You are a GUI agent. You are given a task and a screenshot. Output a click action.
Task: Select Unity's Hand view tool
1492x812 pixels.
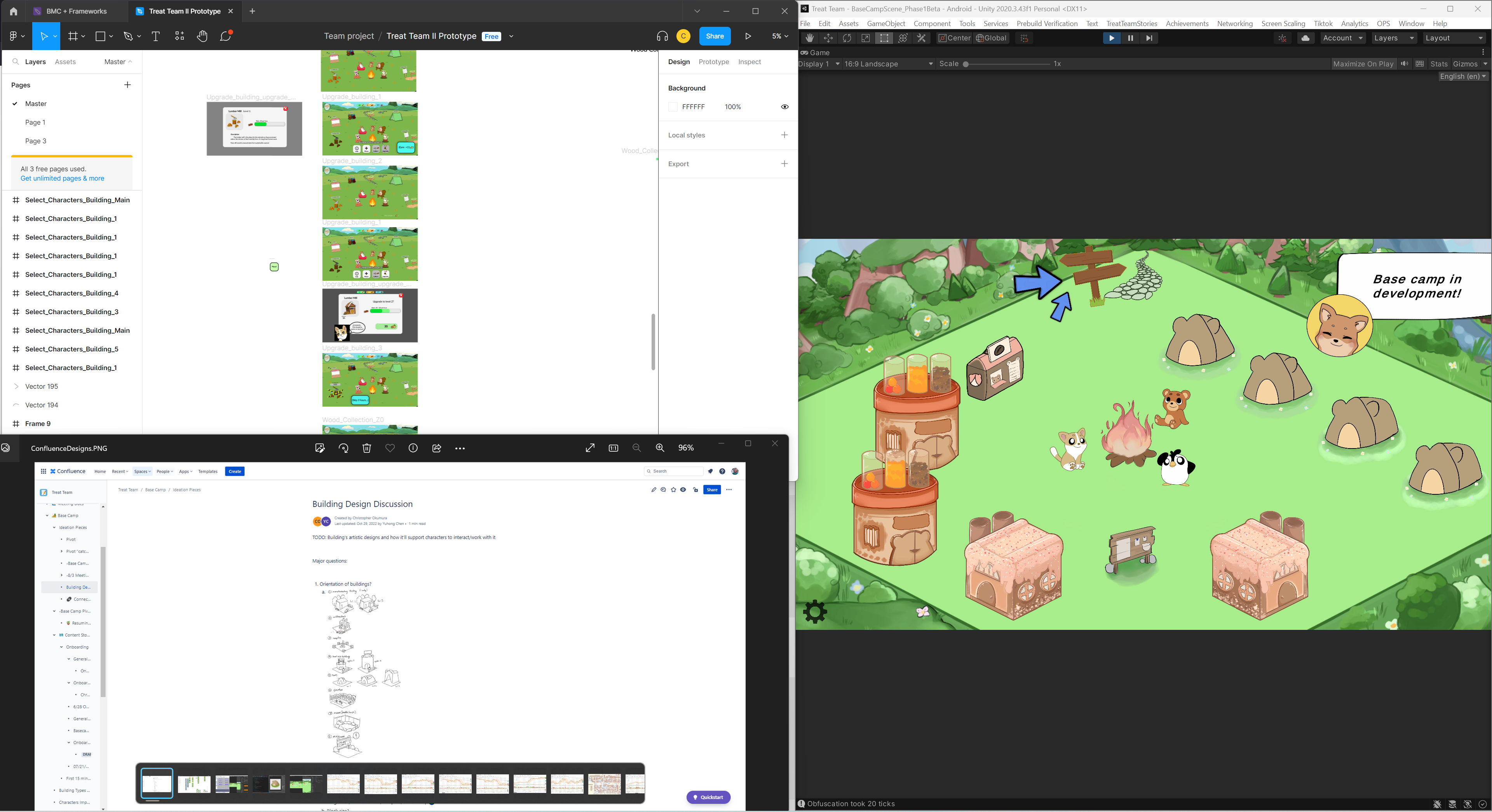[x=810, y=38]
